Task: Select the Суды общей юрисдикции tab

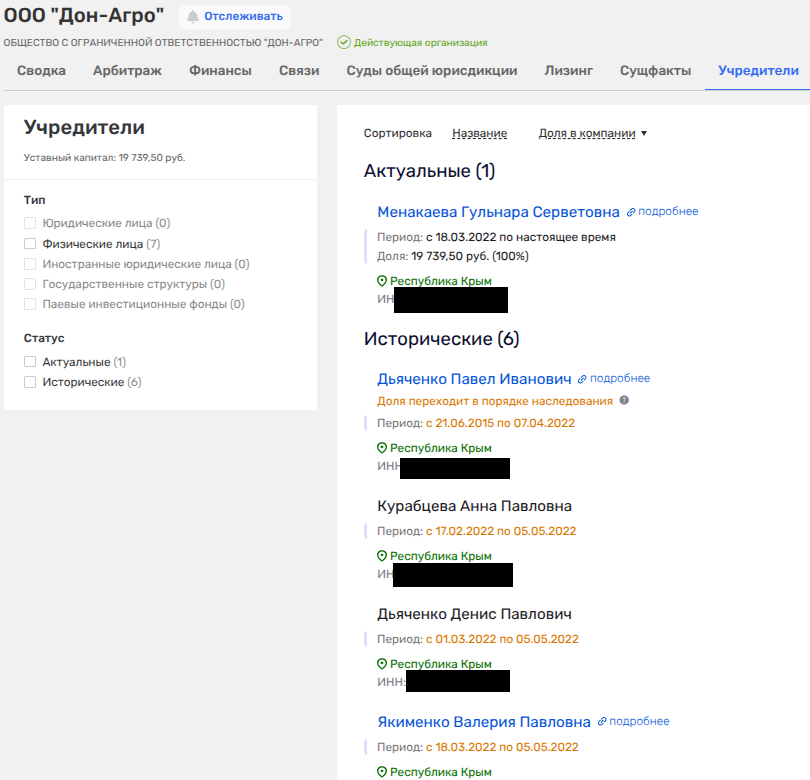Action: pyautogui.click(x=431, y=71)
